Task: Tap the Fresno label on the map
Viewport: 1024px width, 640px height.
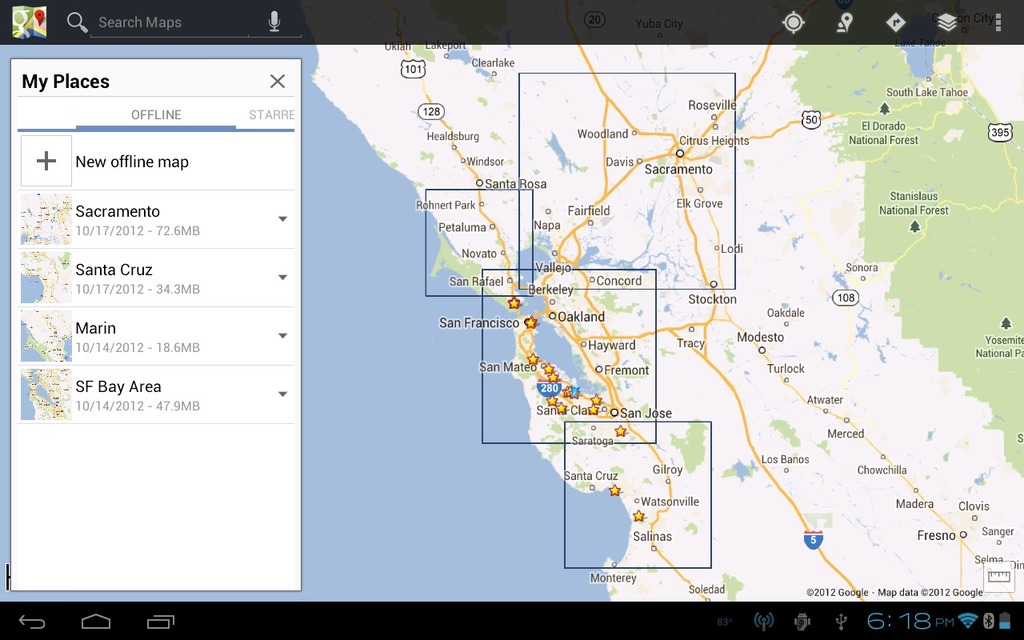Action: point(936,536)
